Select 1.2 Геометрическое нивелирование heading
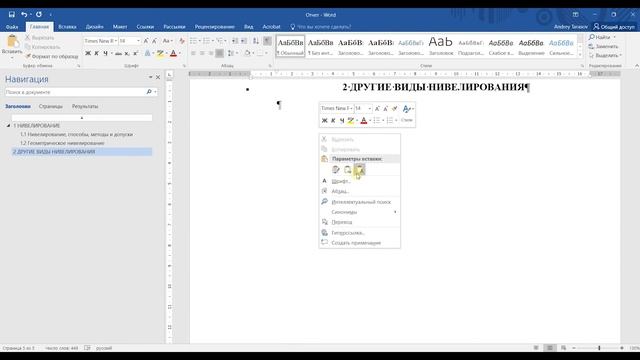640x360 pixels. [62, 143]
